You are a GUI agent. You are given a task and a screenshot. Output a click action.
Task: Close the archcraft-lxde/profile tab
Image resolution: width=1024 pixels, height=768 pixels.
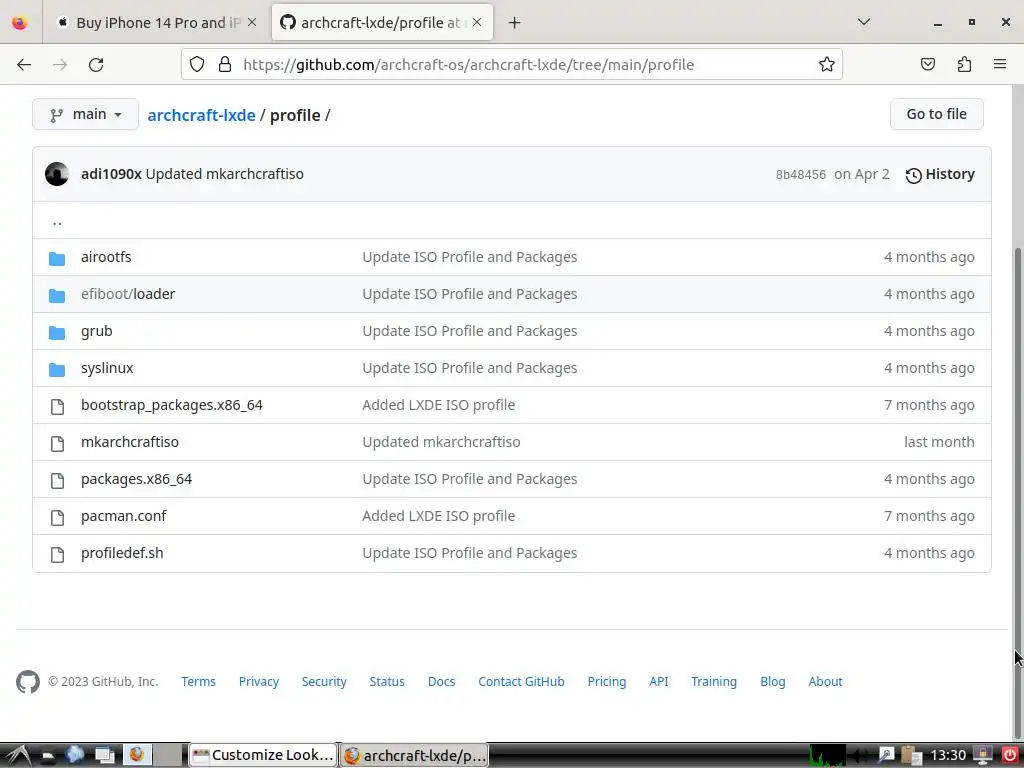pos(477,22)
